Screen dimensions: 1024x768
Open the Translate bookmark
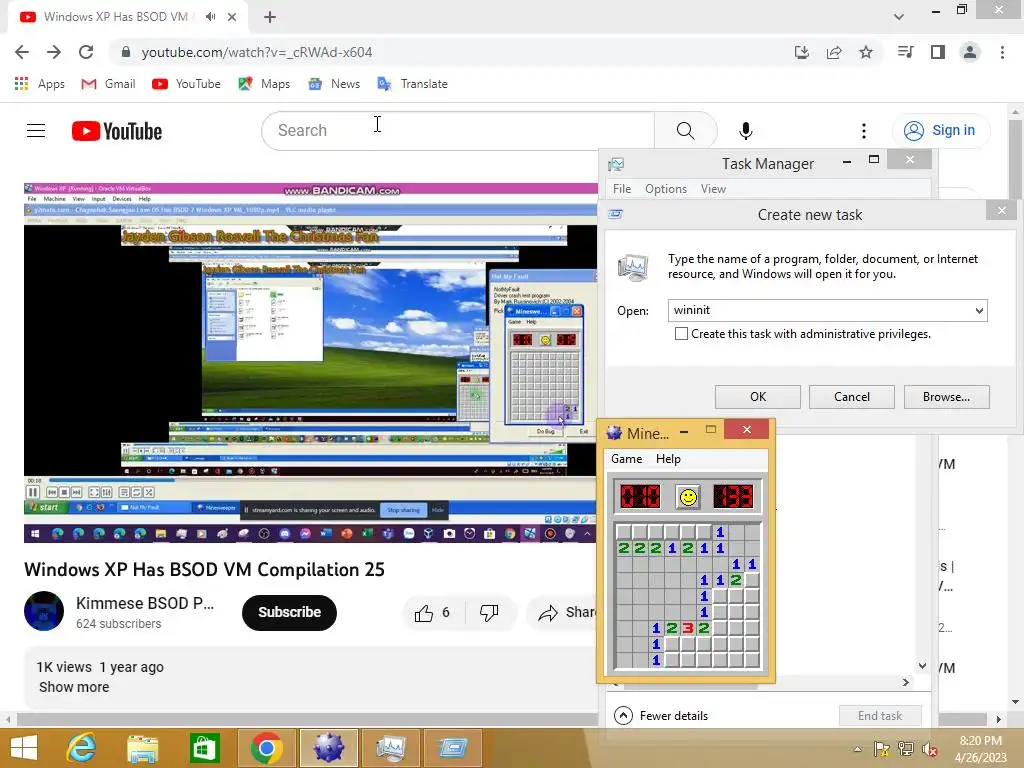coord(413,84)
